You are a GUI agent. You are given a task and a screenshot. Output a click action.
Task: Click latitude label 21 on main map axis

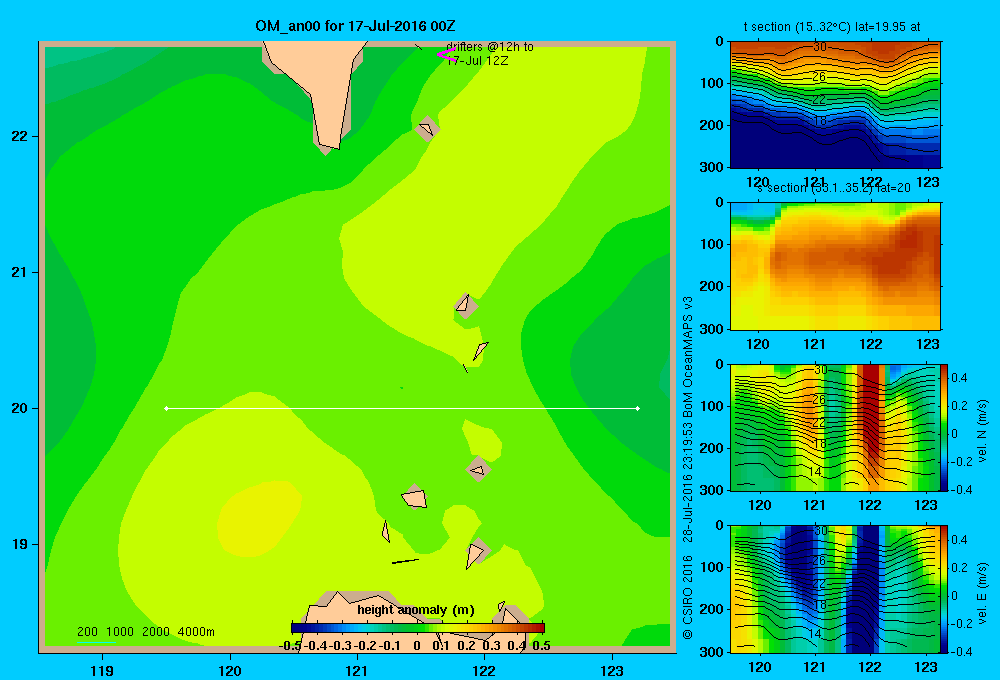20,272
